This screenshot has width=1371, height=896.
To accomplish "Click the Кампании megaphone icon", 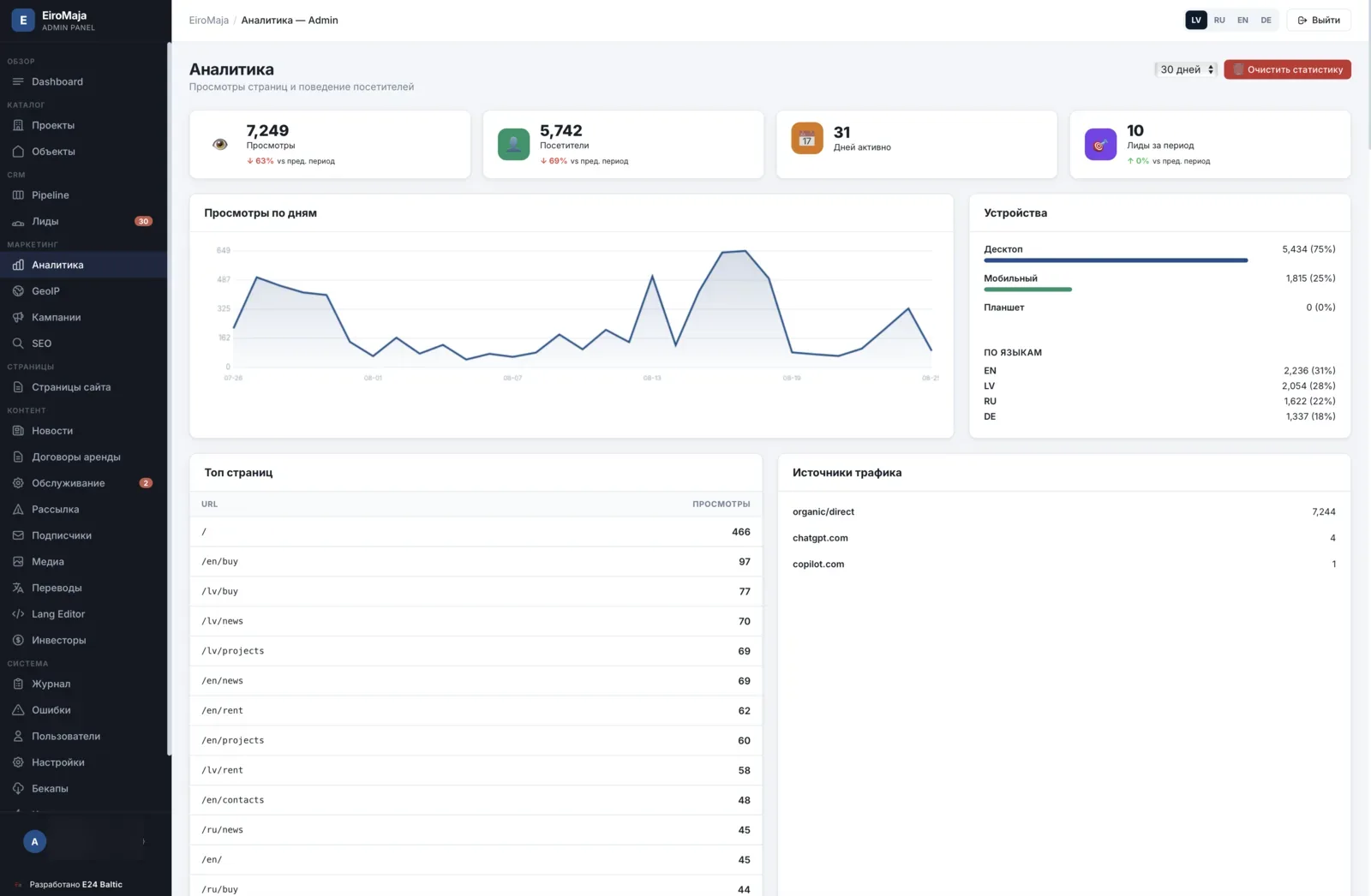I will [18, 317].
